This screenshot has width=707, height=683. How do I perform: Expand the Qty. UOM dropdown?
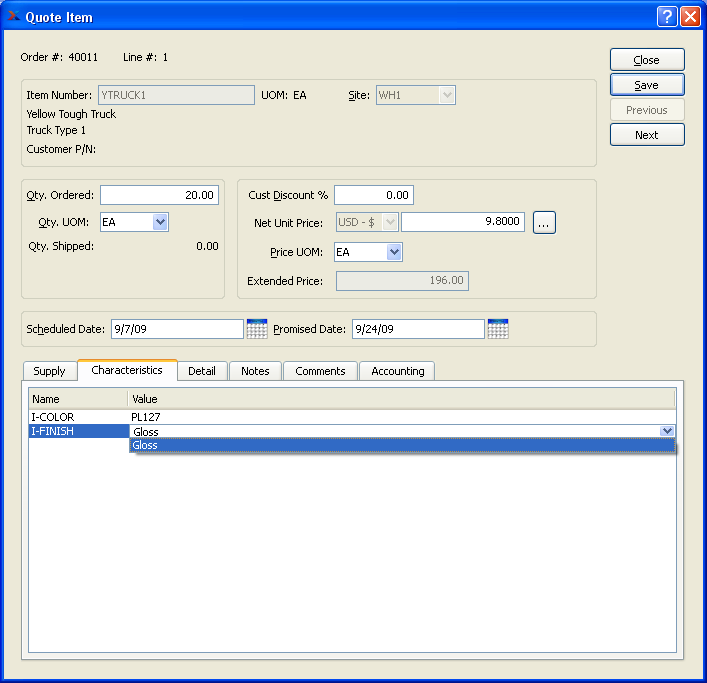click(160, 222)
